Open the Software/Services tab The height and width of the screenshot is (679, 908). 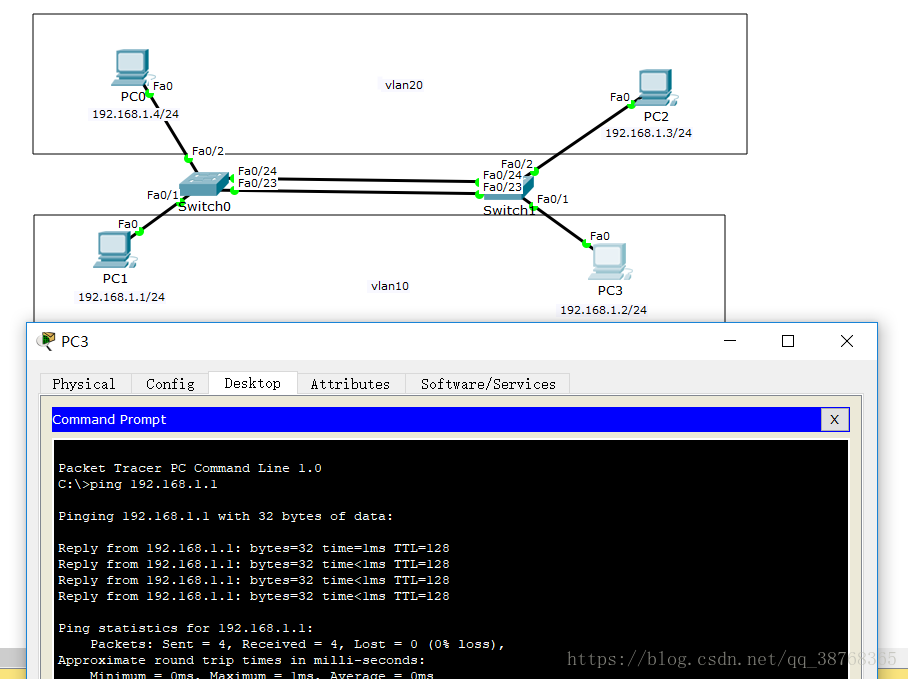coord(488,384)
